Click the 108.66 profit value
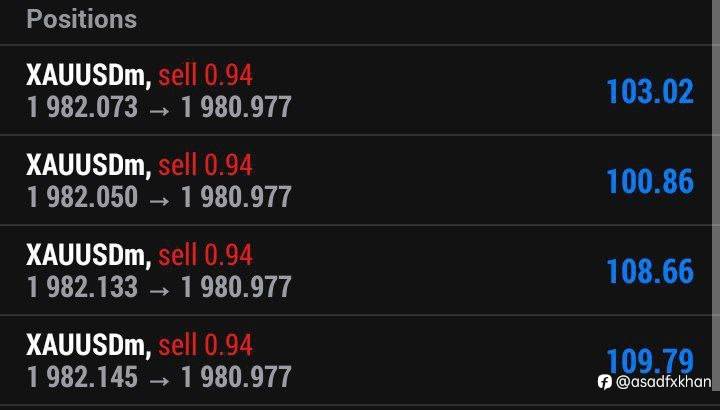The height and width of the screenshot is (410, 720). (x=649, y=272)
